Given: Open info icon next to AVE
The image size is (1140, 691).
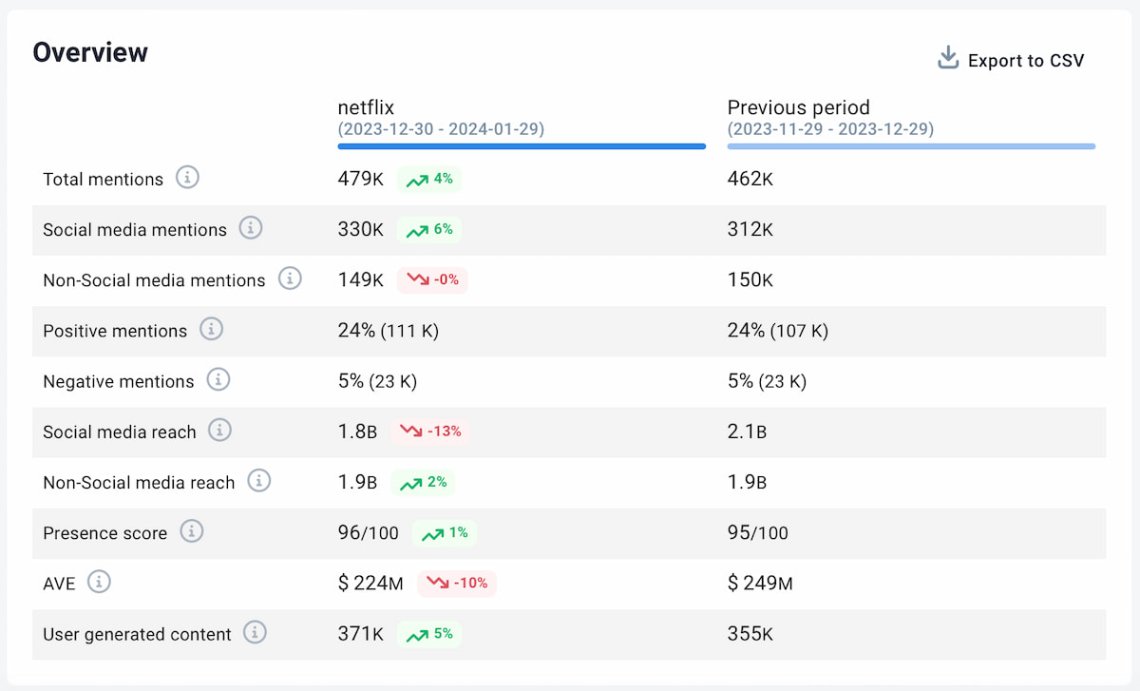Looking at the screenshot, I should [99, 582].
